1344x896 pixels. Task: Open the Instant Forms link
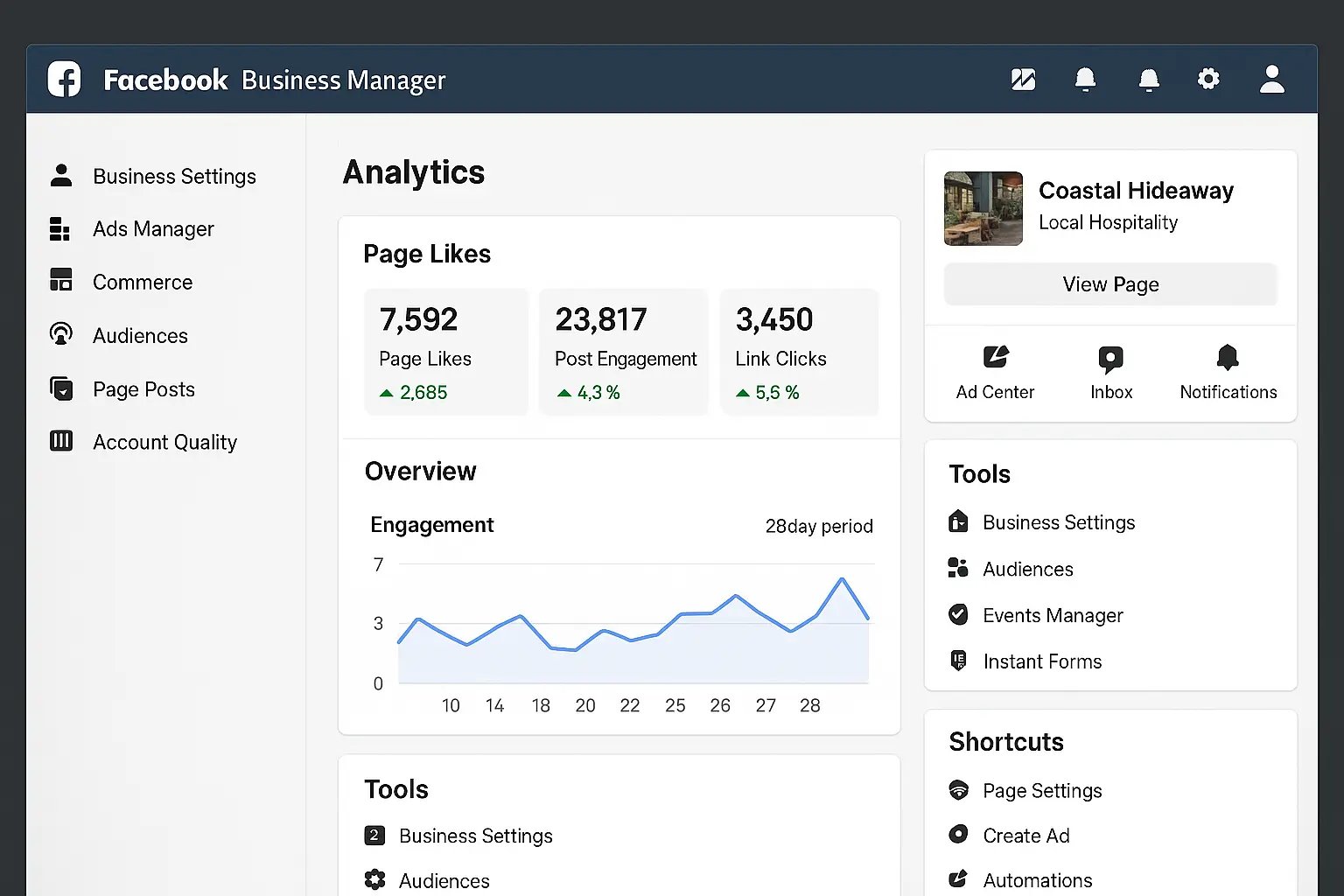coord(1042,661)
